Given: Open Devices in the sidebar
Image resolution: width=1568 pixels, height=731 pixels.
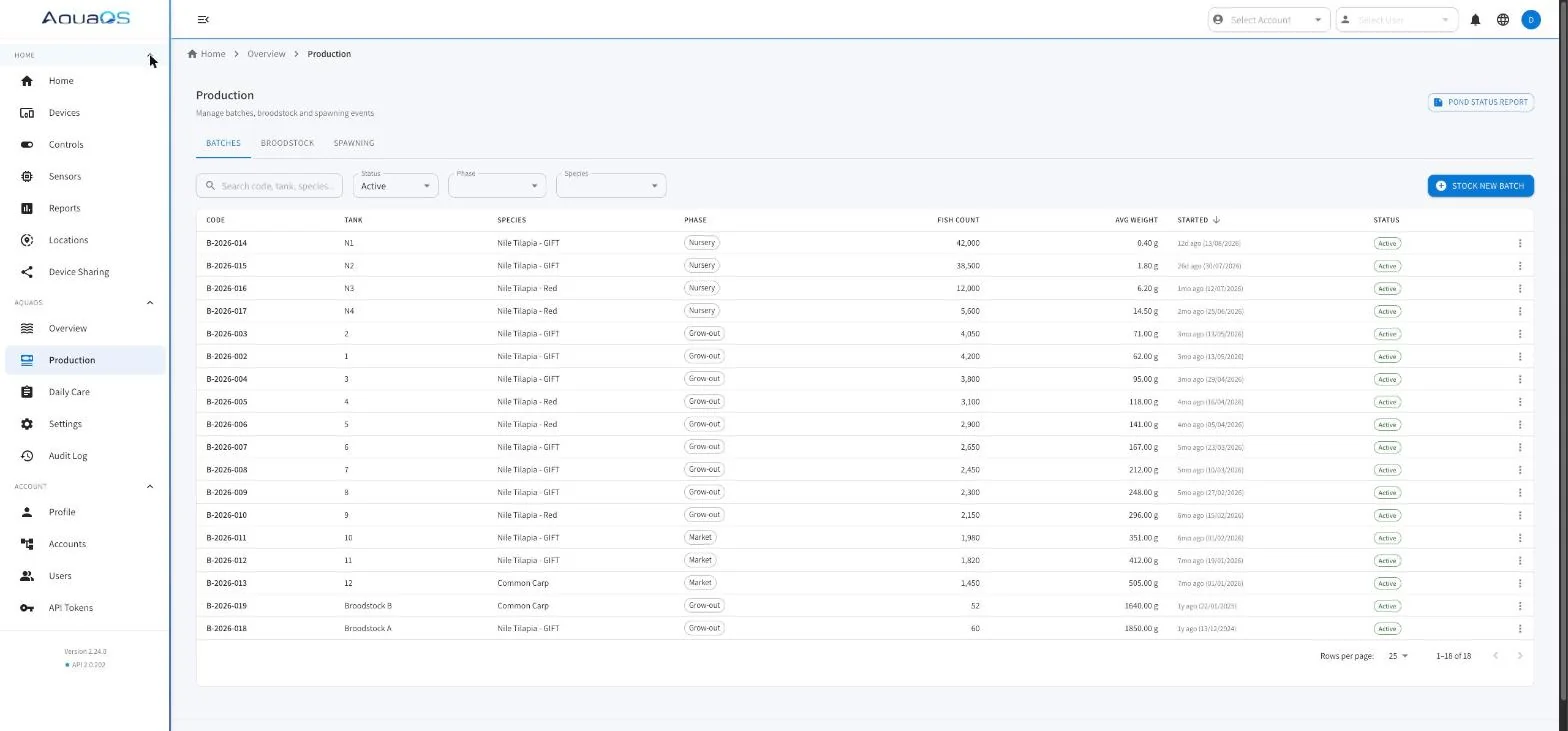Looking at the screenshot, I should coord(85,113).
